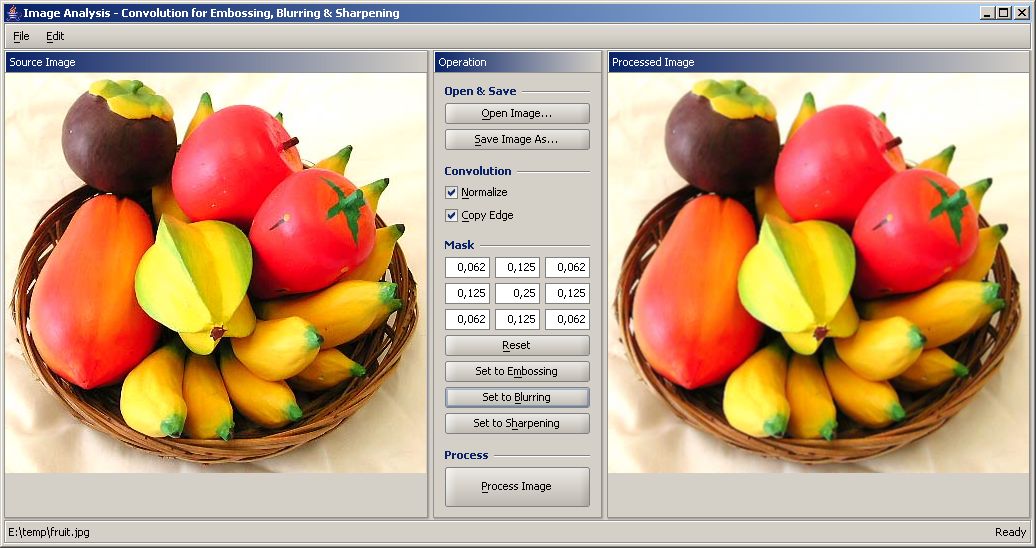Viewport: 1036px width, 548px height.
Task: Toggle the Normalize checkbox
Action: point(452,192)
